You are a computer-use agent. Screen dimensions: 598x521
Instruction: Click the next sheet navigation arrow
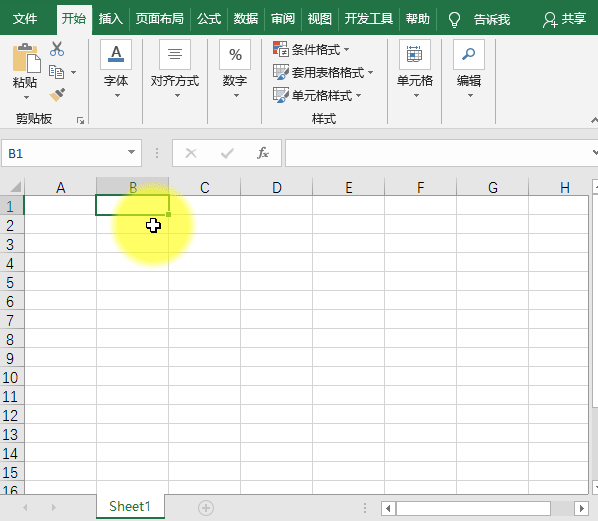(x=53, y=507)
